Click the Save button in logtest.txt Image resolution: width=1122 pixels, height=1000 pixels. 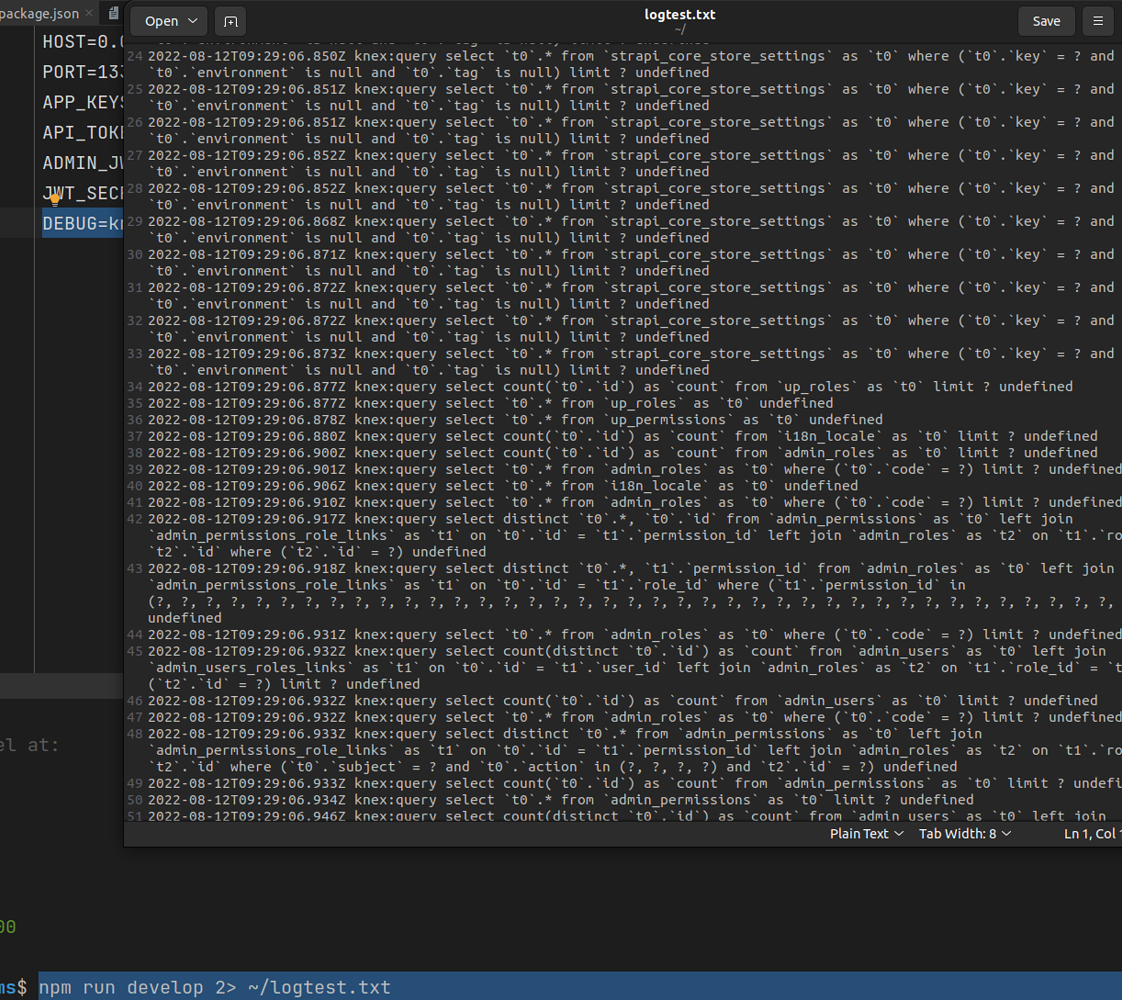pyautogui.click(x=1046, y=20)
